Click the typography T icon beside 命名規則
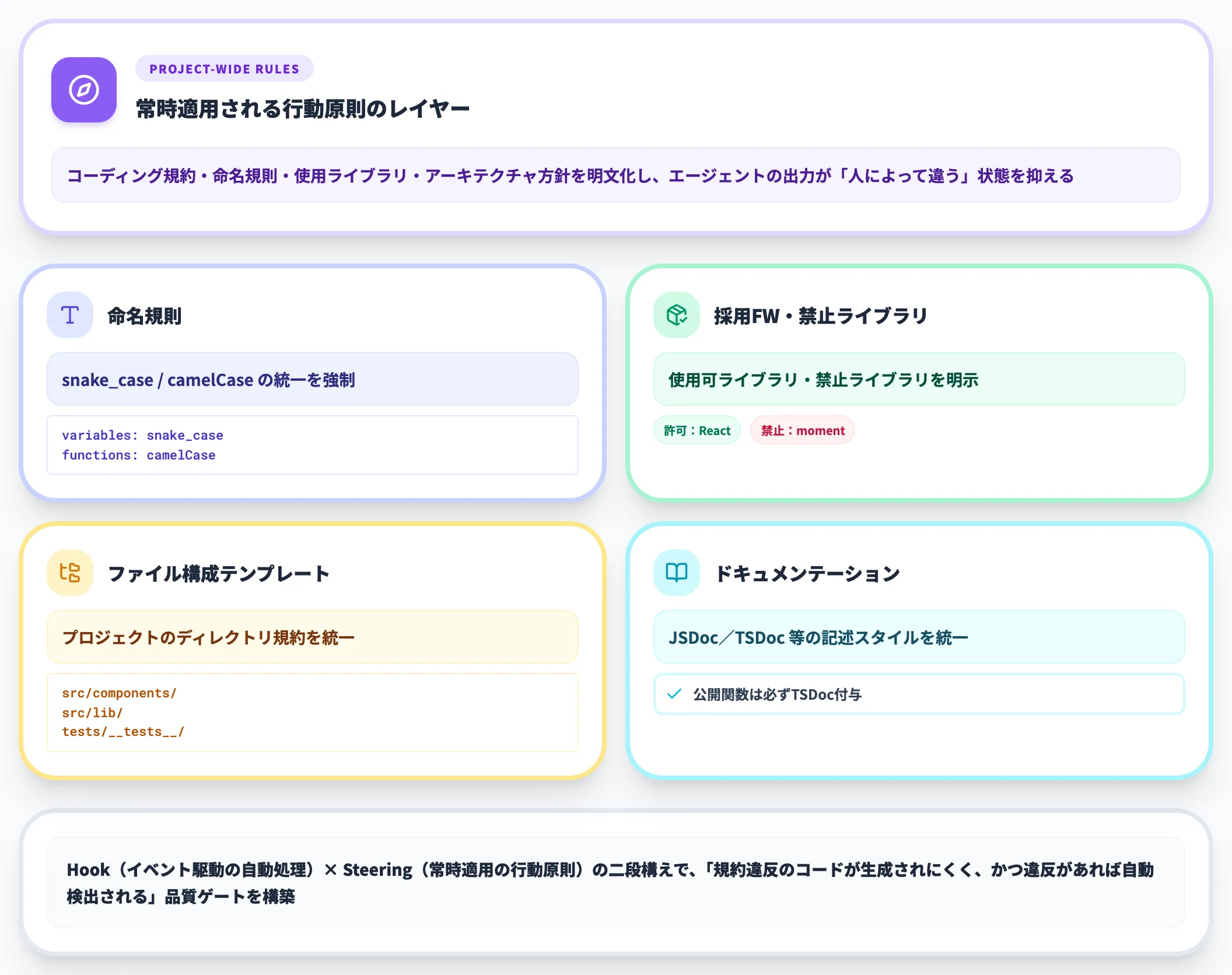The width and height of the screenshot is (1232, 975). click(70, 315)
